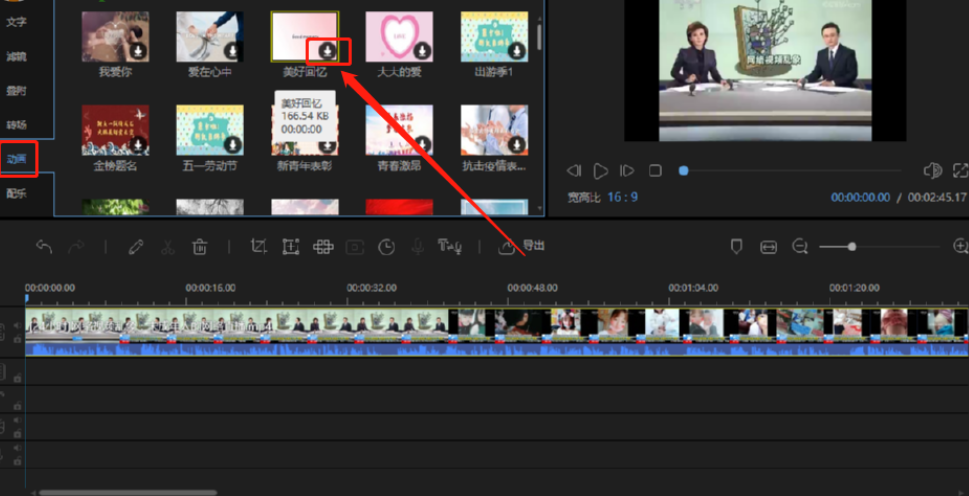Toggle fullscreen preview
Image resolution: width=969 pixels, height=496 pixels.
pos(960,170)
